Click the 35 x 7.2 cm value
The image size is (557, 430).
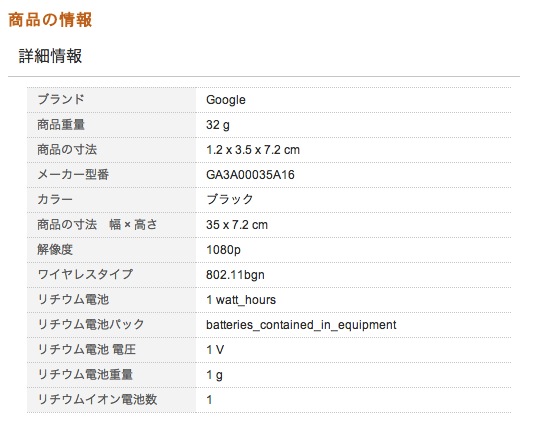[237, 225]
